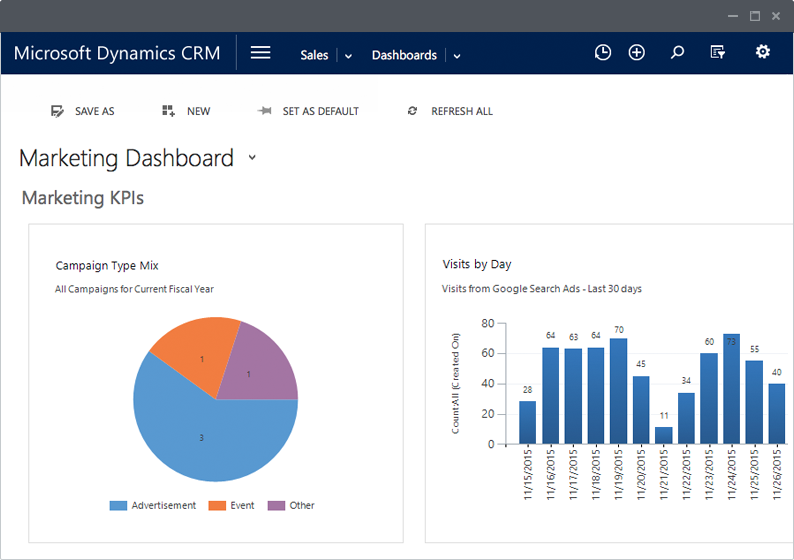794x560 pixels.
Task: Click REFRESH ALL button label
Action: (462, 111)
